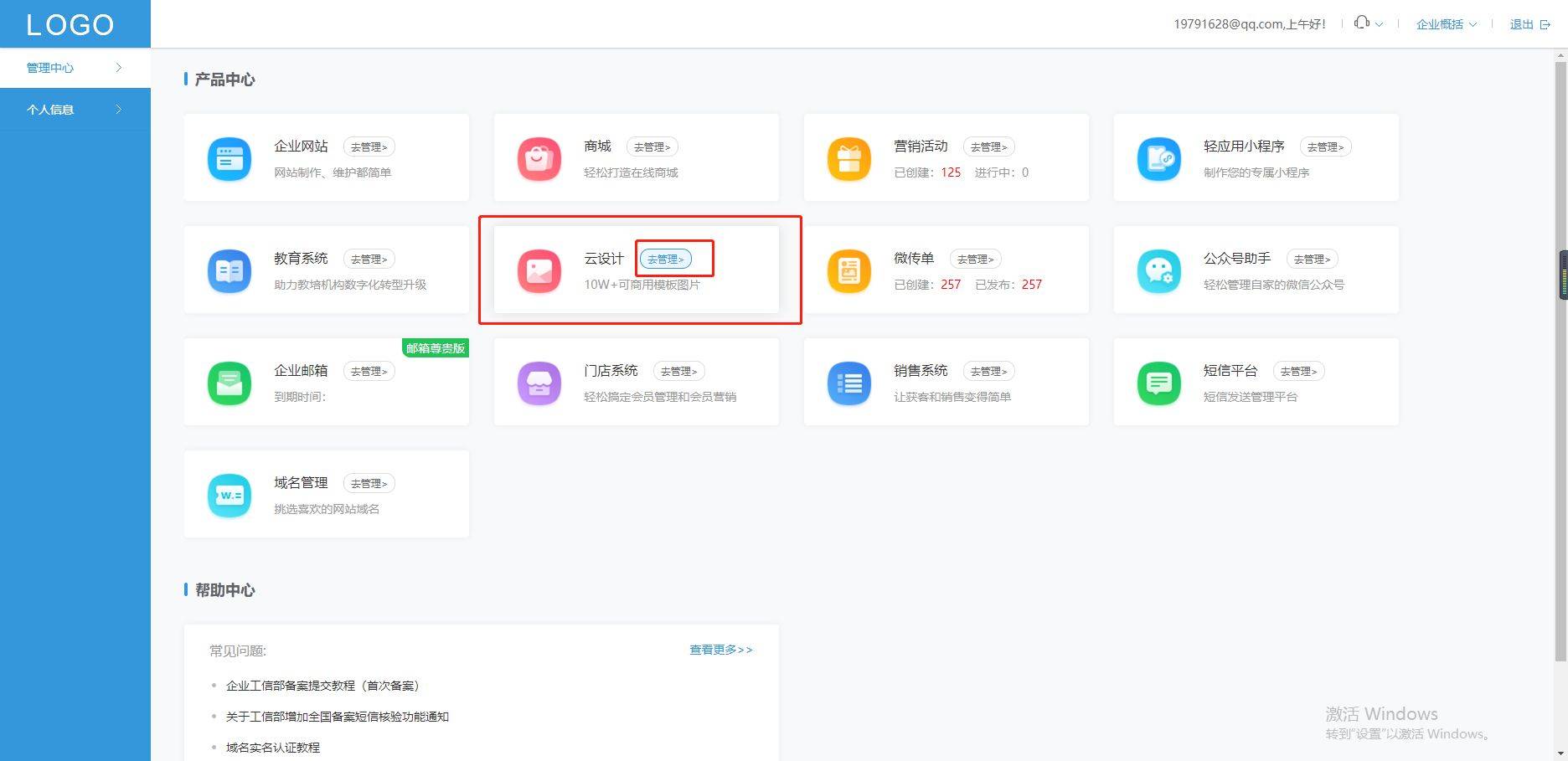1568x761 pixels.
Task: Click the 云设计 product title
Action: click(604, 259)
